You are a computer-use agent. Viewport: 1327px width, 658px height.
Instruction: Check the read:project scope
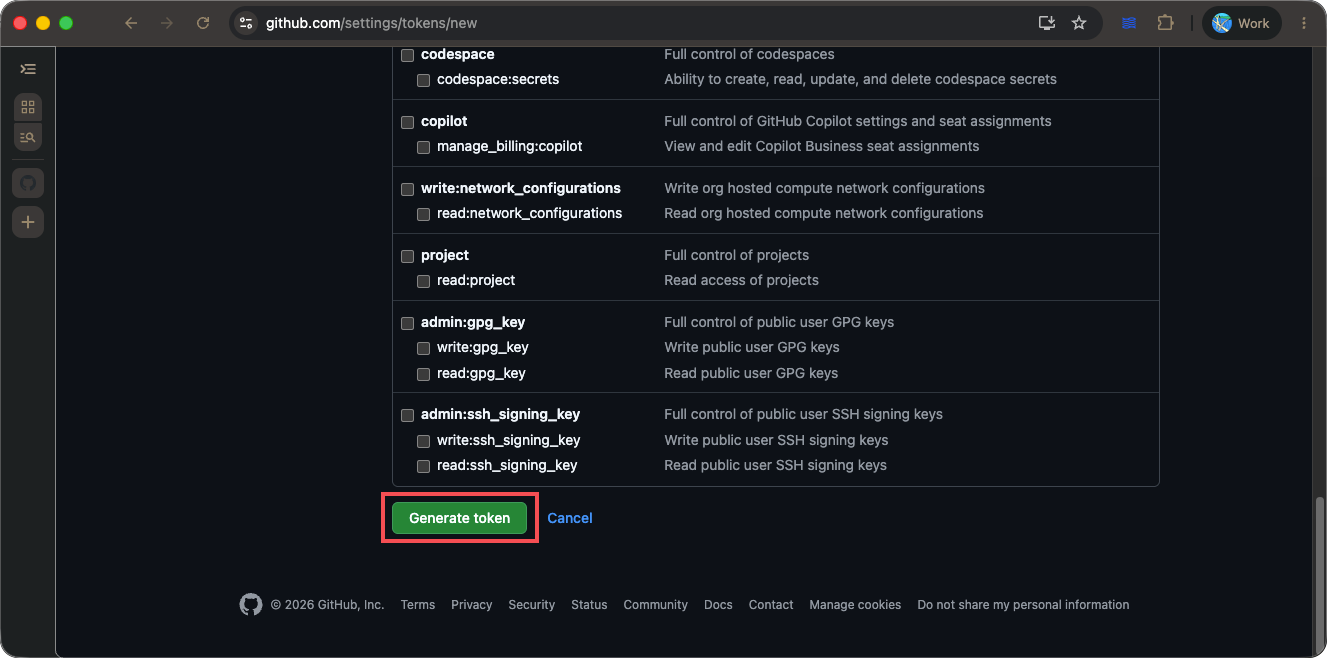[423, 281]
